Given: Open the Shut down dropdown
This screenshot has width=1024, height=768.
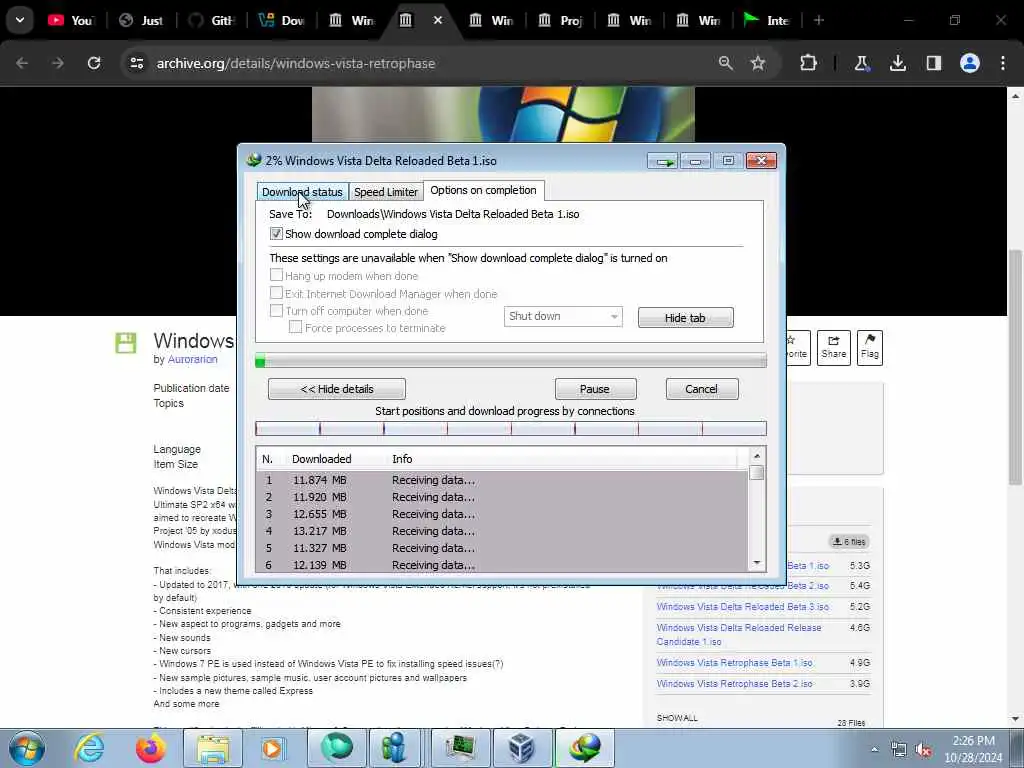Looking at the screenshot, I should 563,317.
